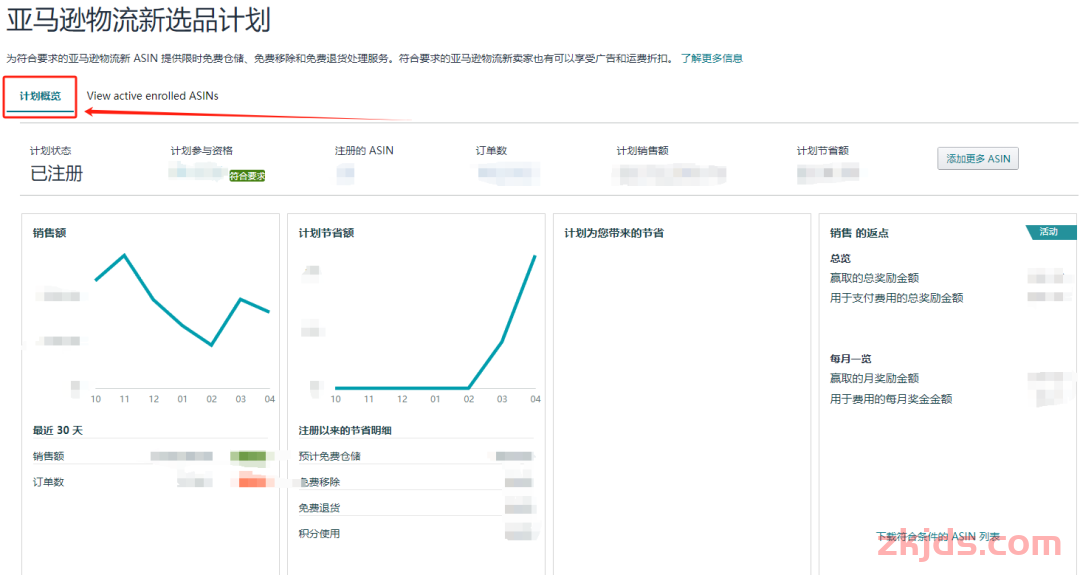Click the 计划节省额 header label
The height and width of the screenshot is (575, 1080).
(x=822, y=151)
